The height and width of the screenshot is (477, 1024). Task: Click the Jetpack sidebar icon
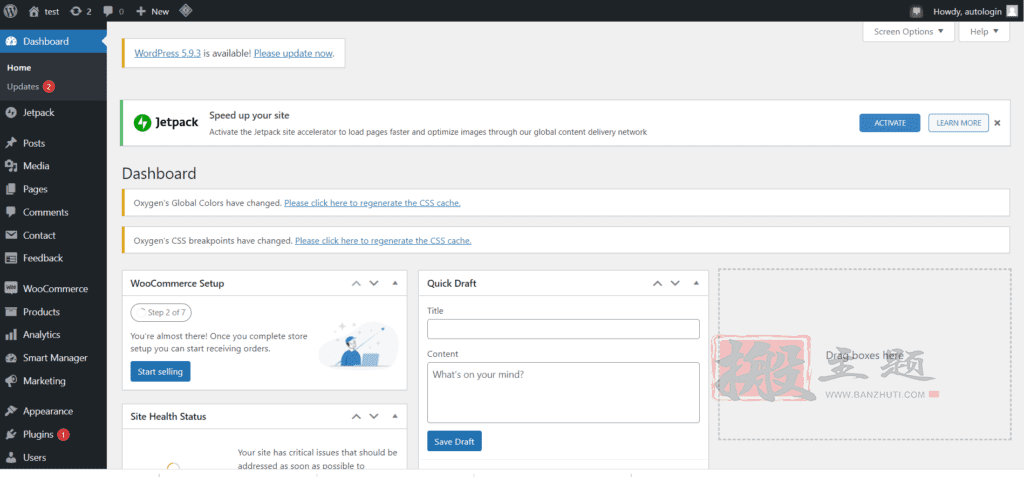click(11, 112)
